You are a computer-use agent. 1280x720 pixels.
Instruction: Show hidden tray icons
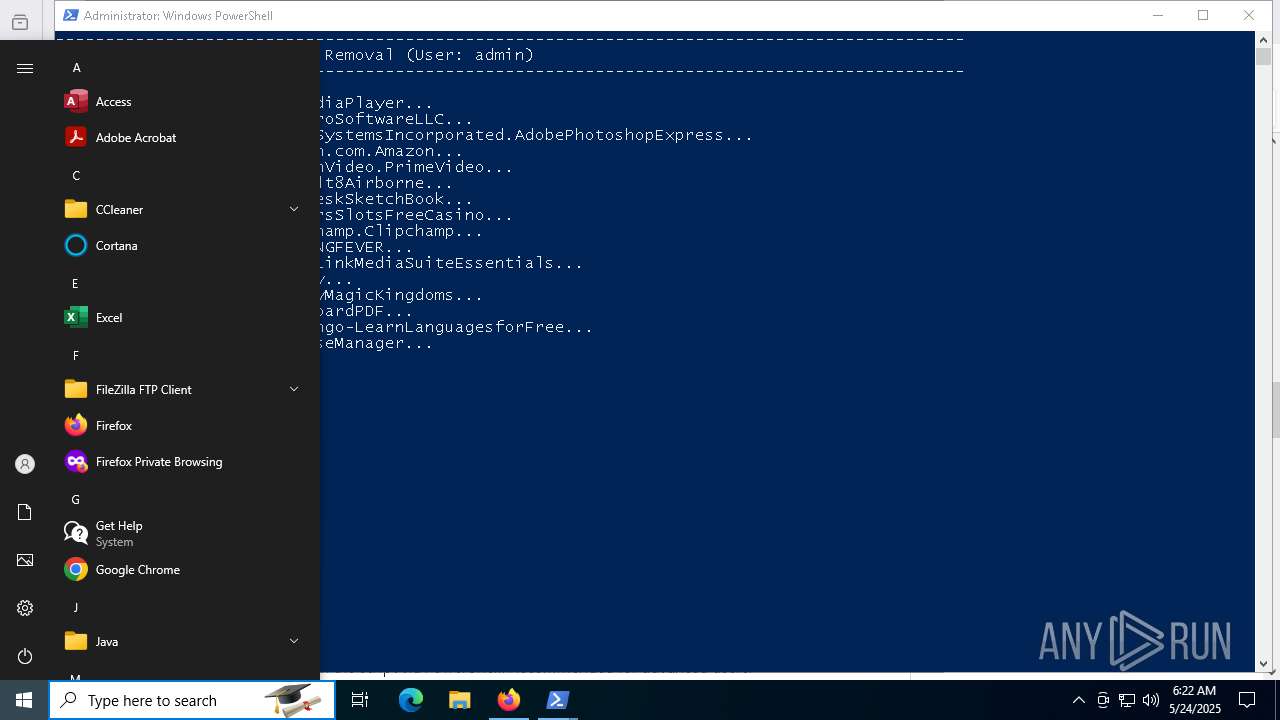tap(1078, 700)
